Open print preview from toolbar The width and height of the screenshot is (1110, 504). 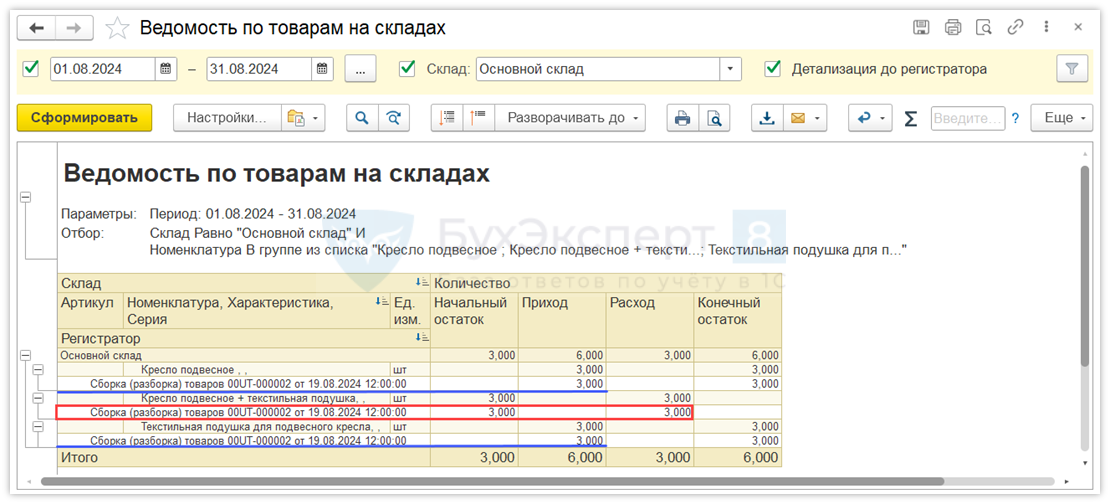coord(714,118)
